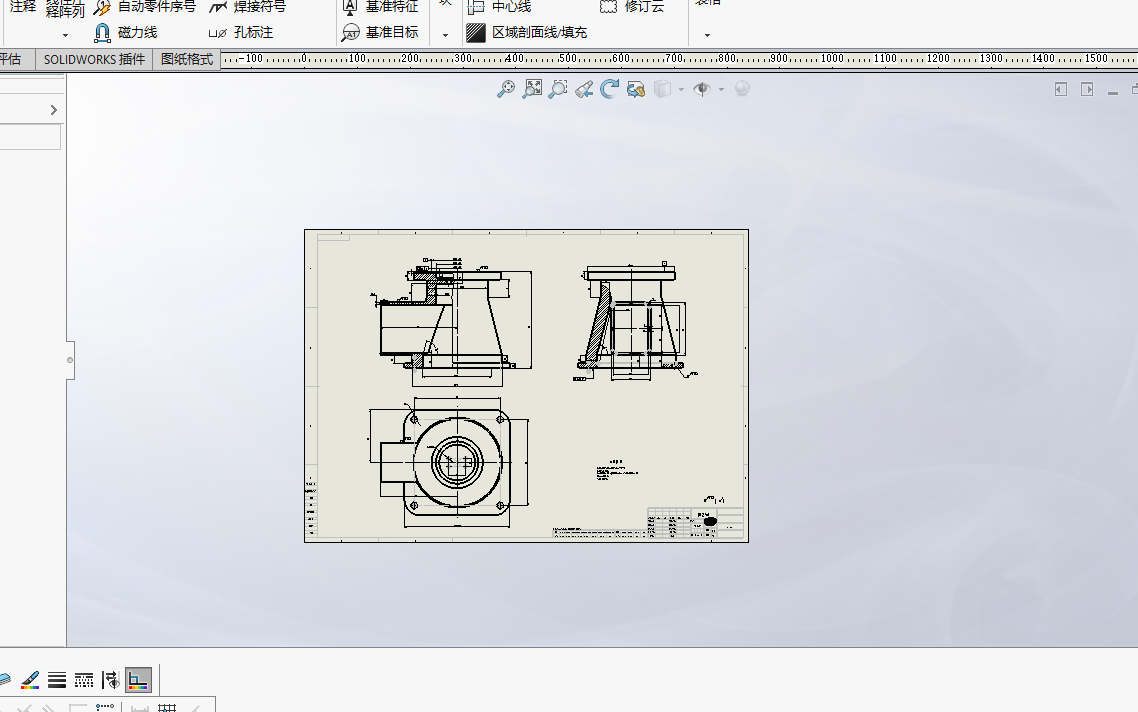Open Hide/Show Items dropdown arrow

(x=721, y=89)
